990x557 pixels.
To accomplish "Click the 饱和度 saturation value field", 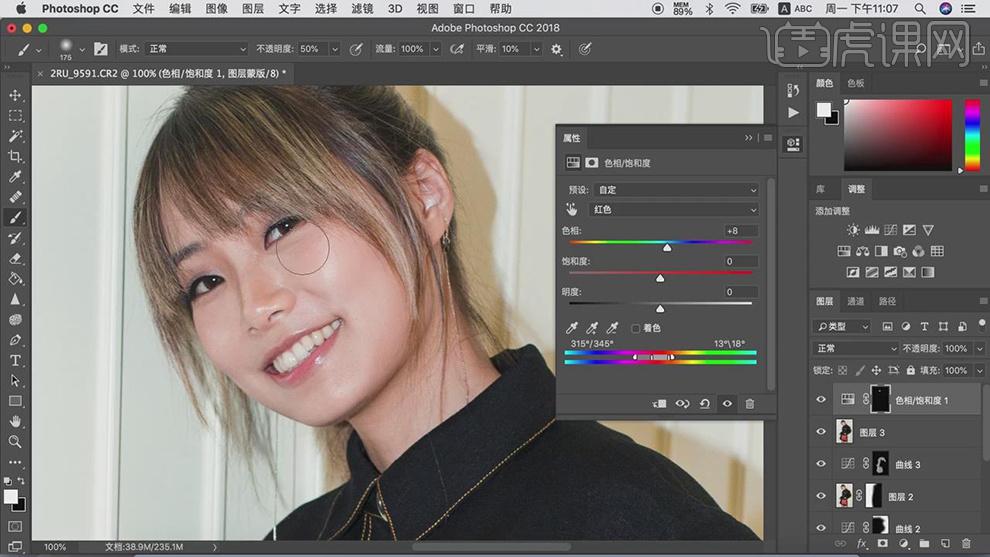I will pyautogui.click(x=741, y=262).
